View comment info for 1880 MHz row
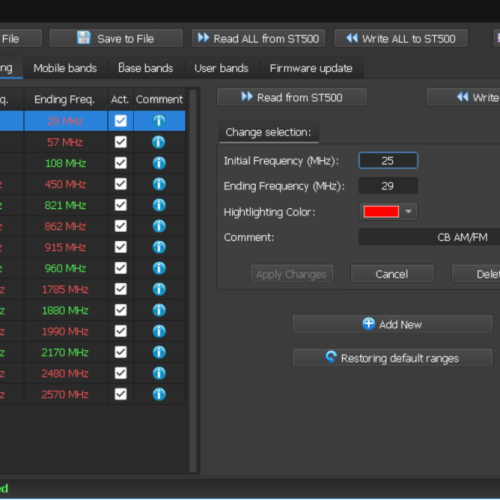The width and height of the screenshot is (500, 500). 159,310
